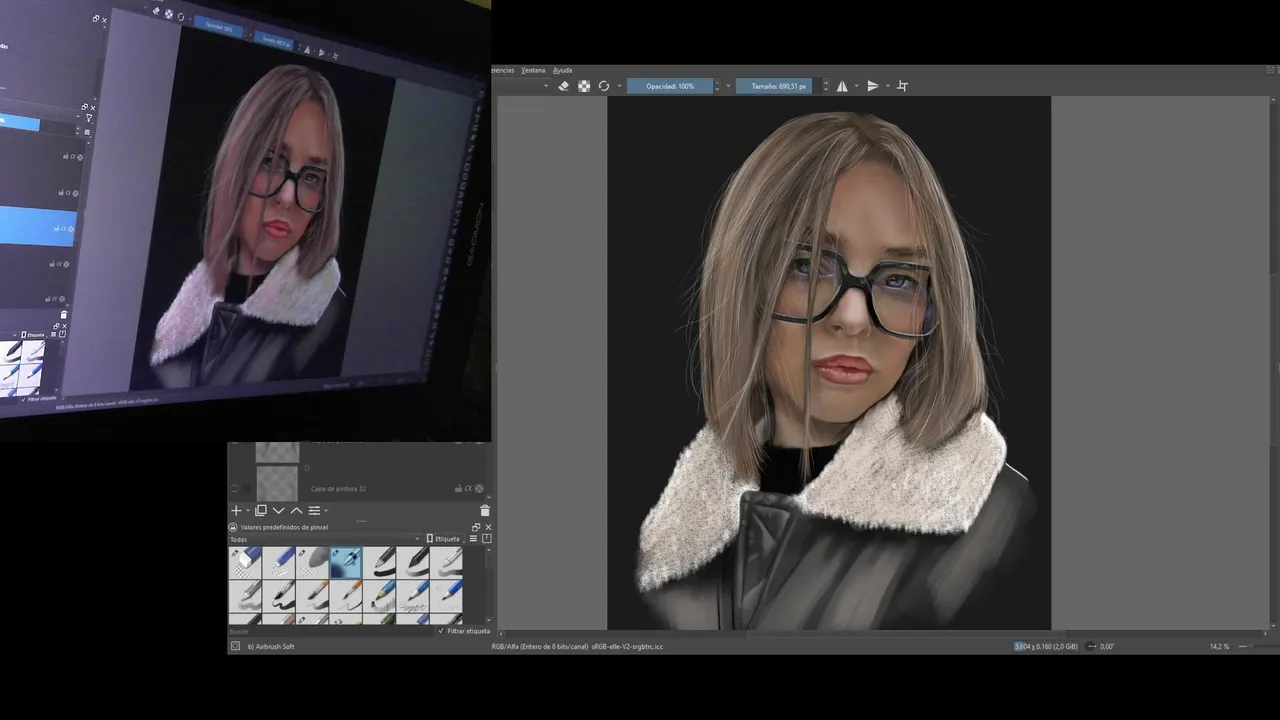The image size is (1280, 720).
Task: Select the white-tipped pen preset
Action: (446, 562)
